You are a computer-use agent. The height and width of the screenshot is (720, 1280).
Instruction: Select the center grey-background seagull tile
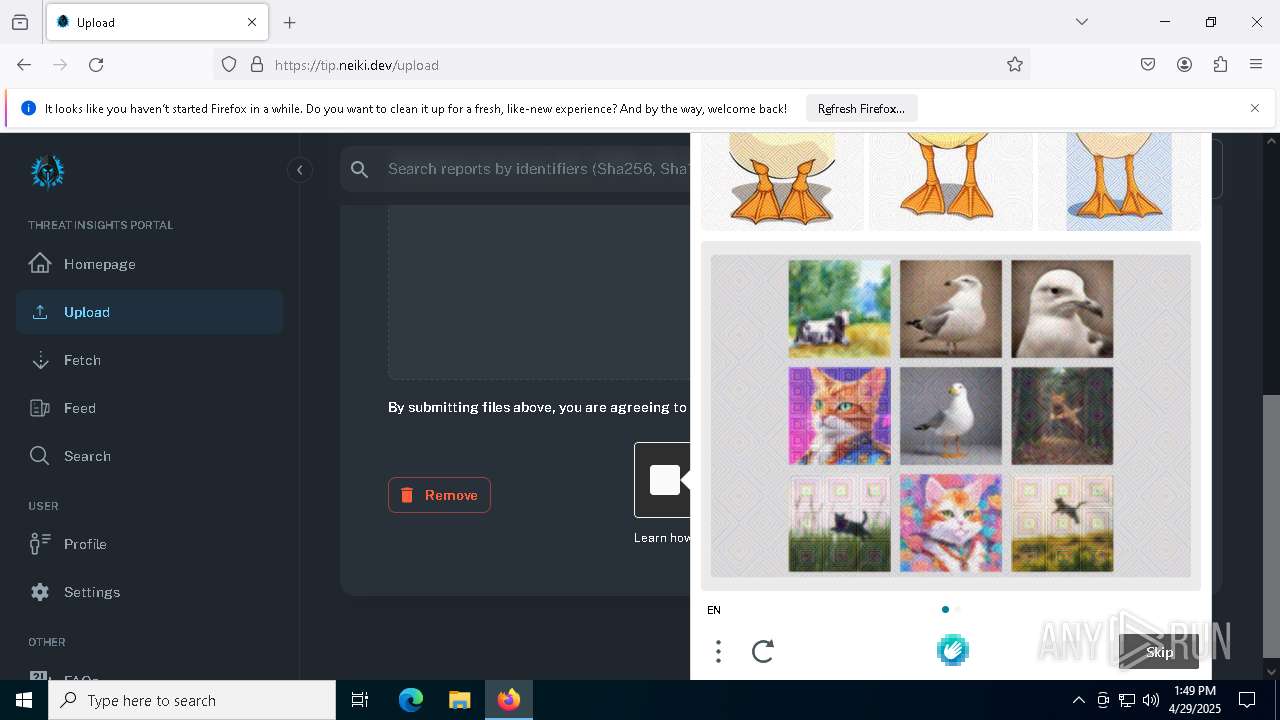pos(950,416)
